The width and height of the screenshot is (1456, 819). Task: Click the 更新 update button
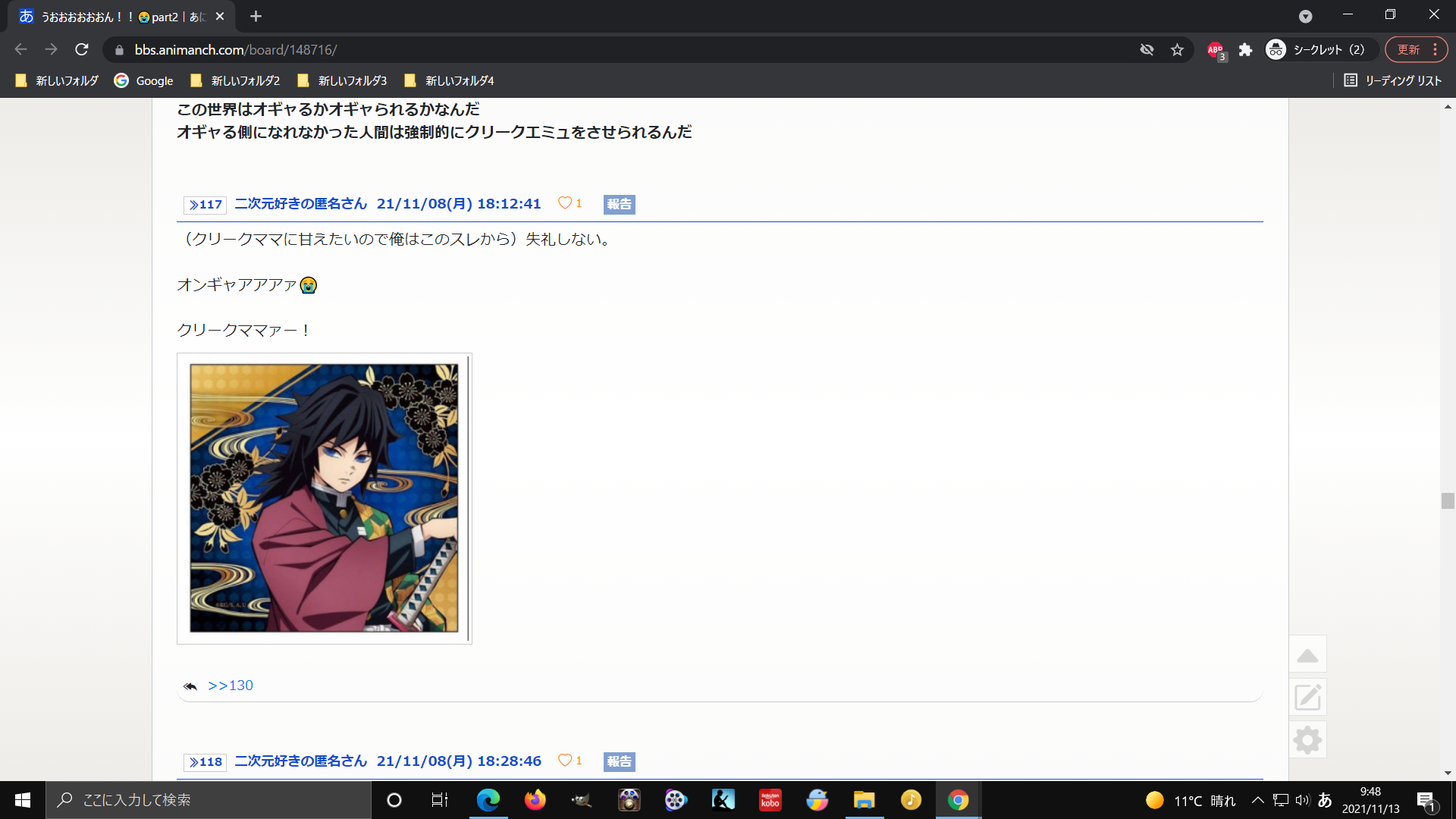click(x=1408, y=49)
